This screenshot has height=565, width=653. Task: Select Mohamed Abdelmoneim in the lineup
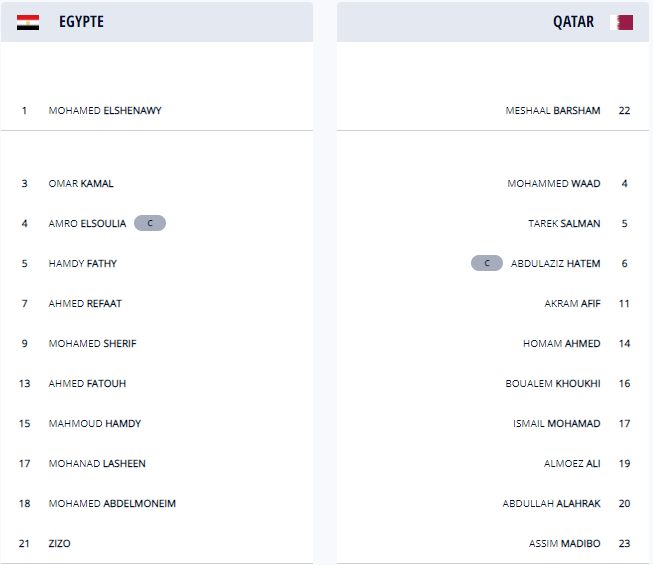[x=112, y=503]
